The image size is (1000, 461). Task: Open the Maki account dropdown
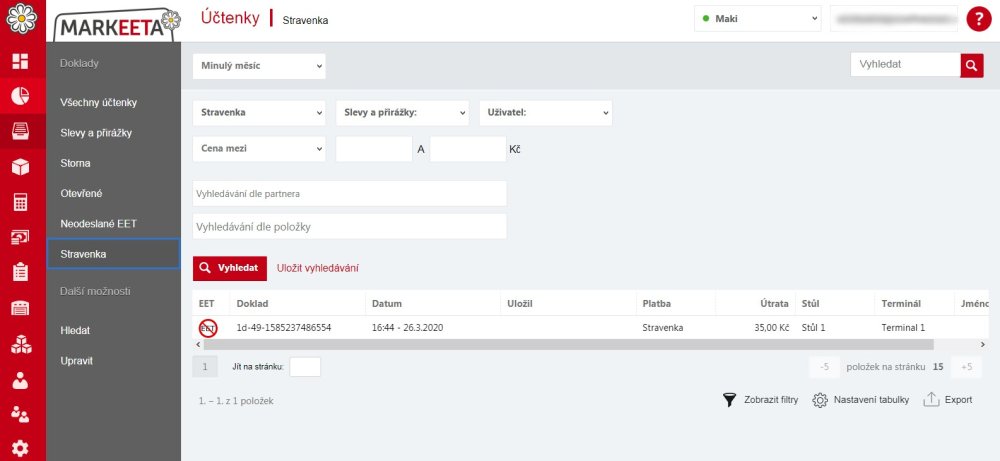(759, 19)
